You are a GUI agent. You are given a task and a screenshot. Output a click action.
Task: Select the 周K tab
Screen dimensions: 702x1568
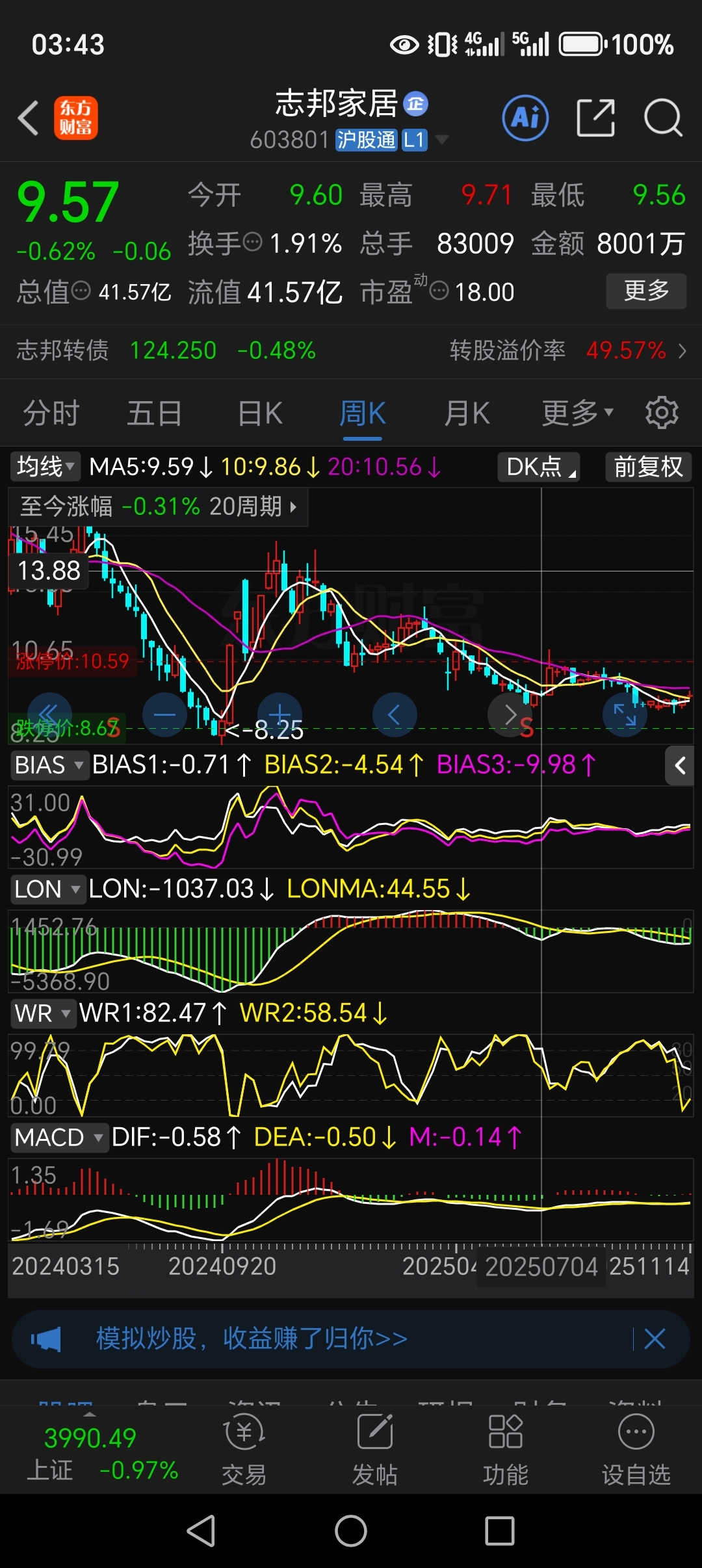click(363, 413)
